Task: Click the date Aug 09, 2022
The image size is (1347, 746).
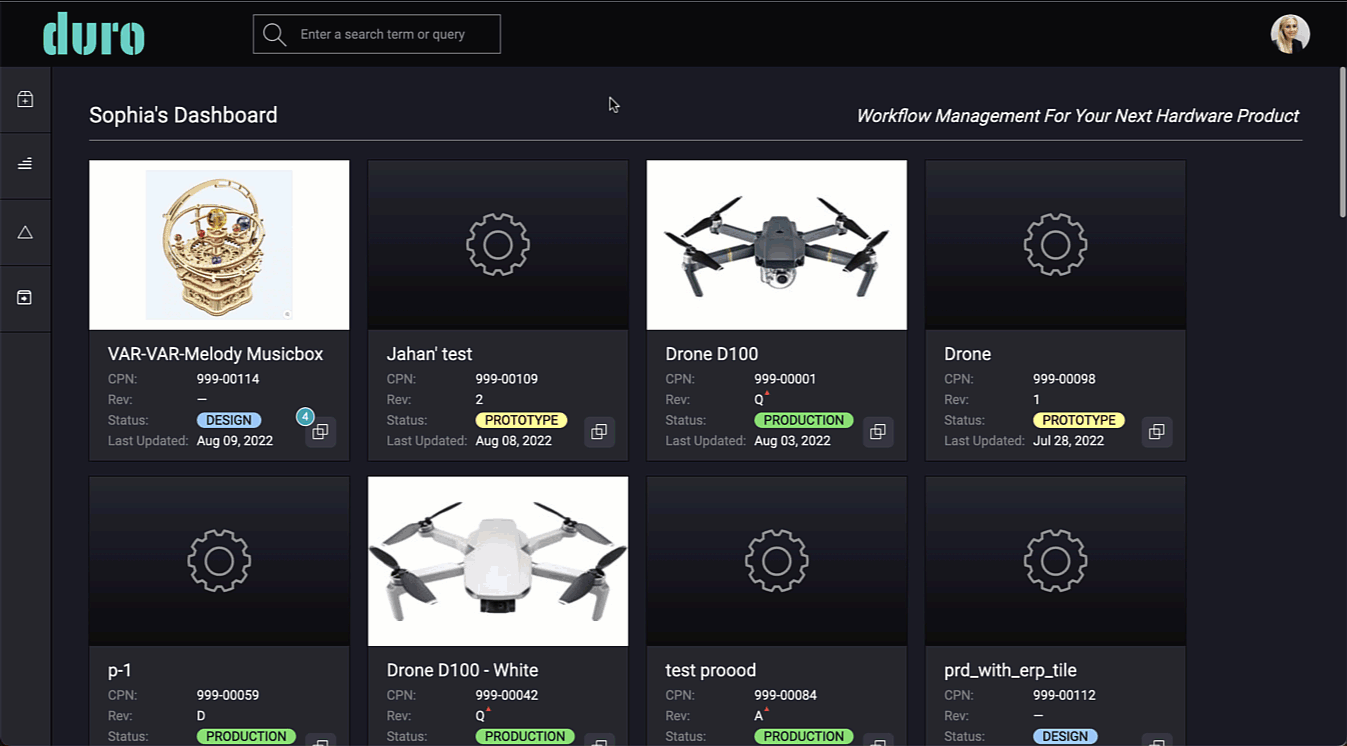Action: 235,441
